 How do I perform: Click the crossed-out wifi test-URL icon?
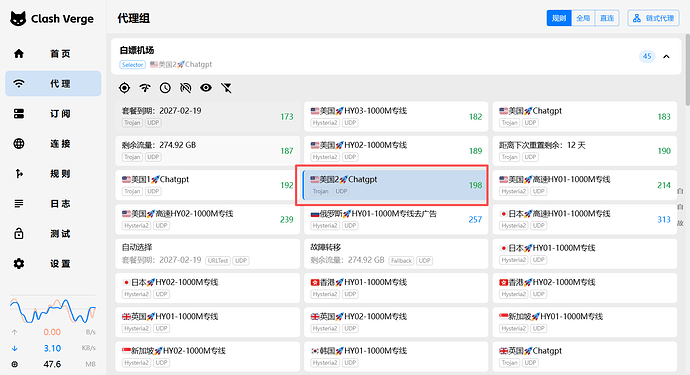point(186,88)
